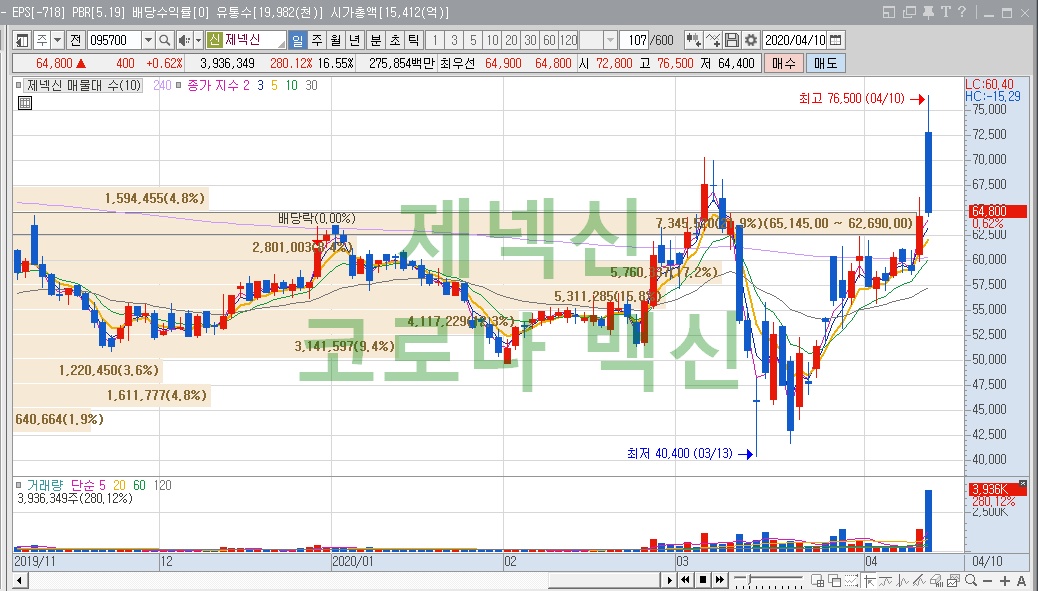Toggle the left panel layout icon
The image size is (1038, 591).
[x=22, y=40]
